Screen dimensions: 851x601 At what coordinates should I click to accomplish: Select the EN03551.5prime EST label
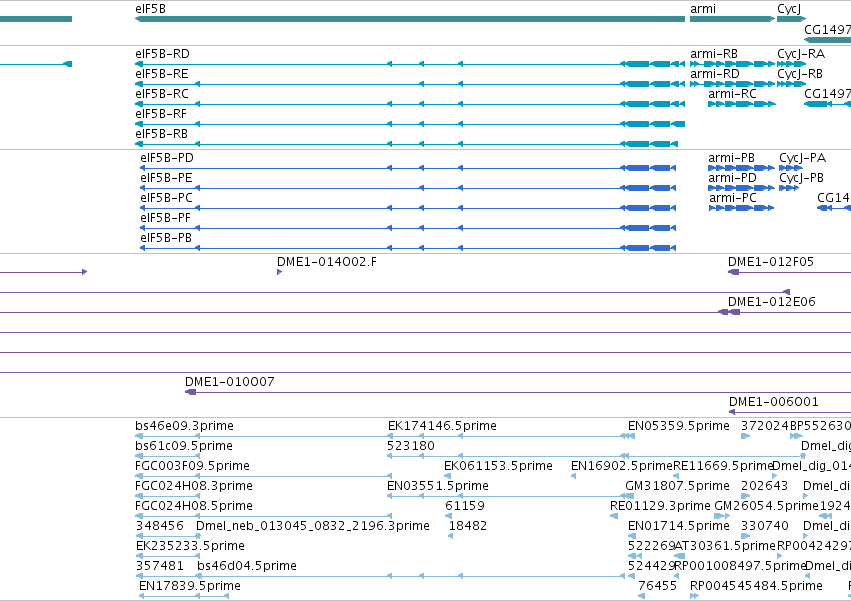pyautogui.click(x=438, y=486)
